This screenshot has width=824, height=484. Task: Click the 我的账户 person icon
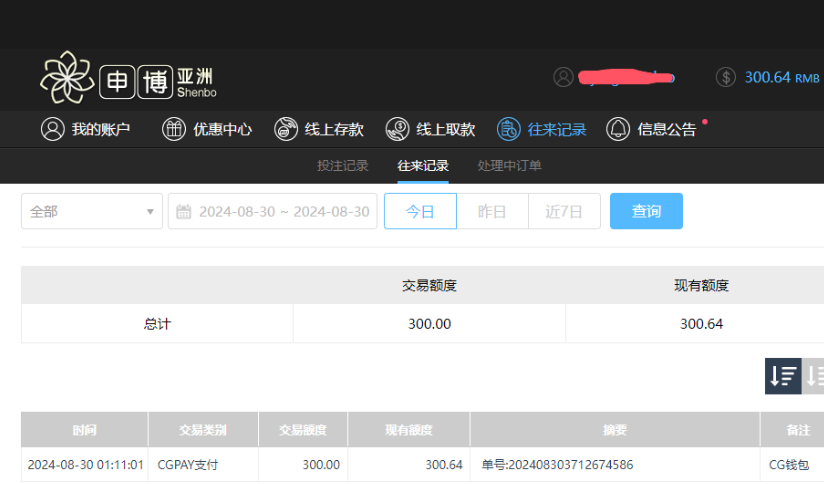[53, 129]
